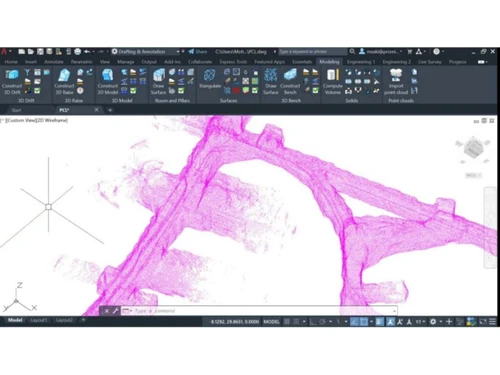Click the round help icon in 3D Raise panel
The width and height of the screenshot is (500, 375).
tap(80, 90)
